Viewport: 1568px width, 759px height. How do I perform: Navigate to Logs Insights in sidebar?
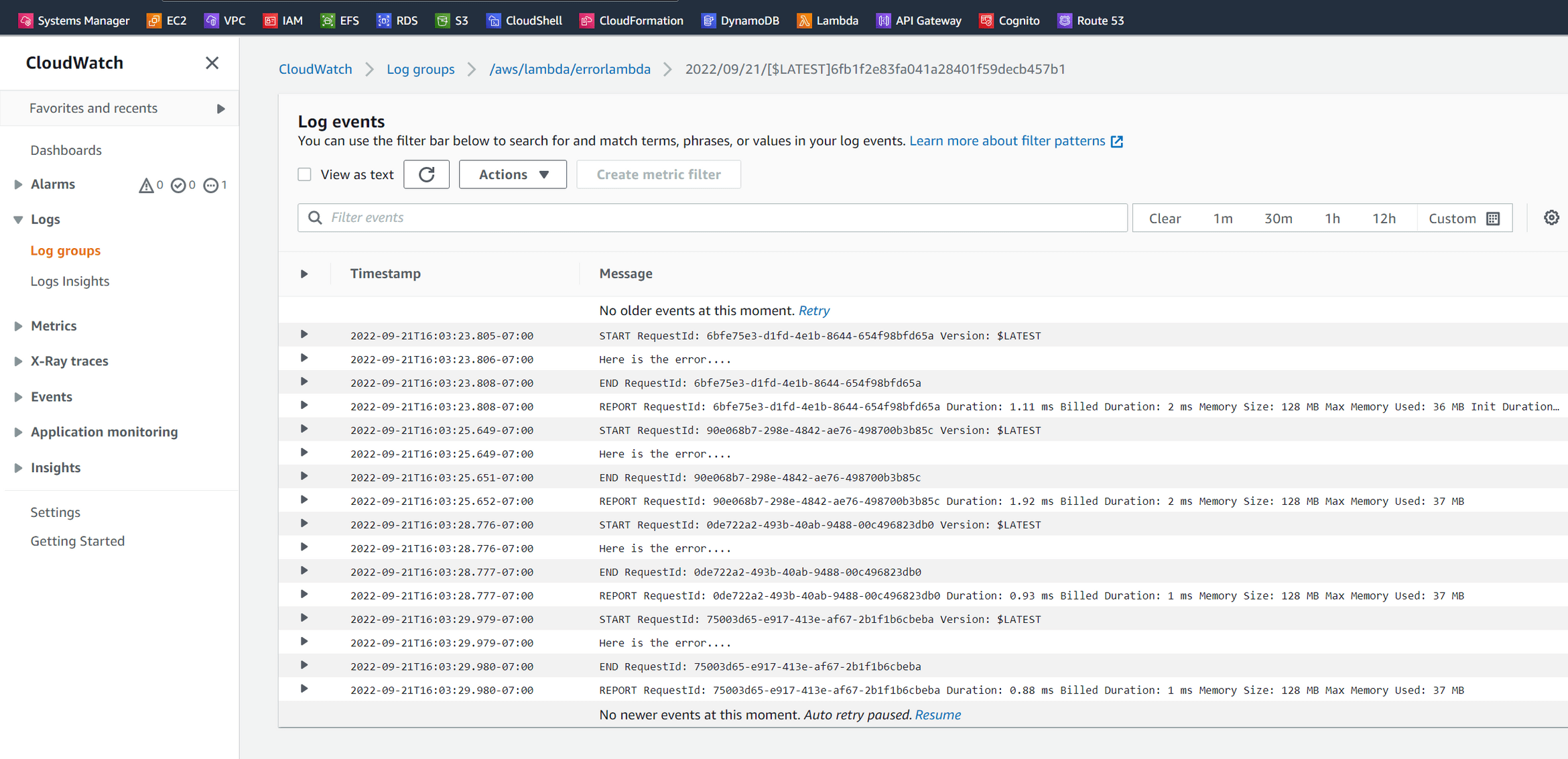pos(70,281)
